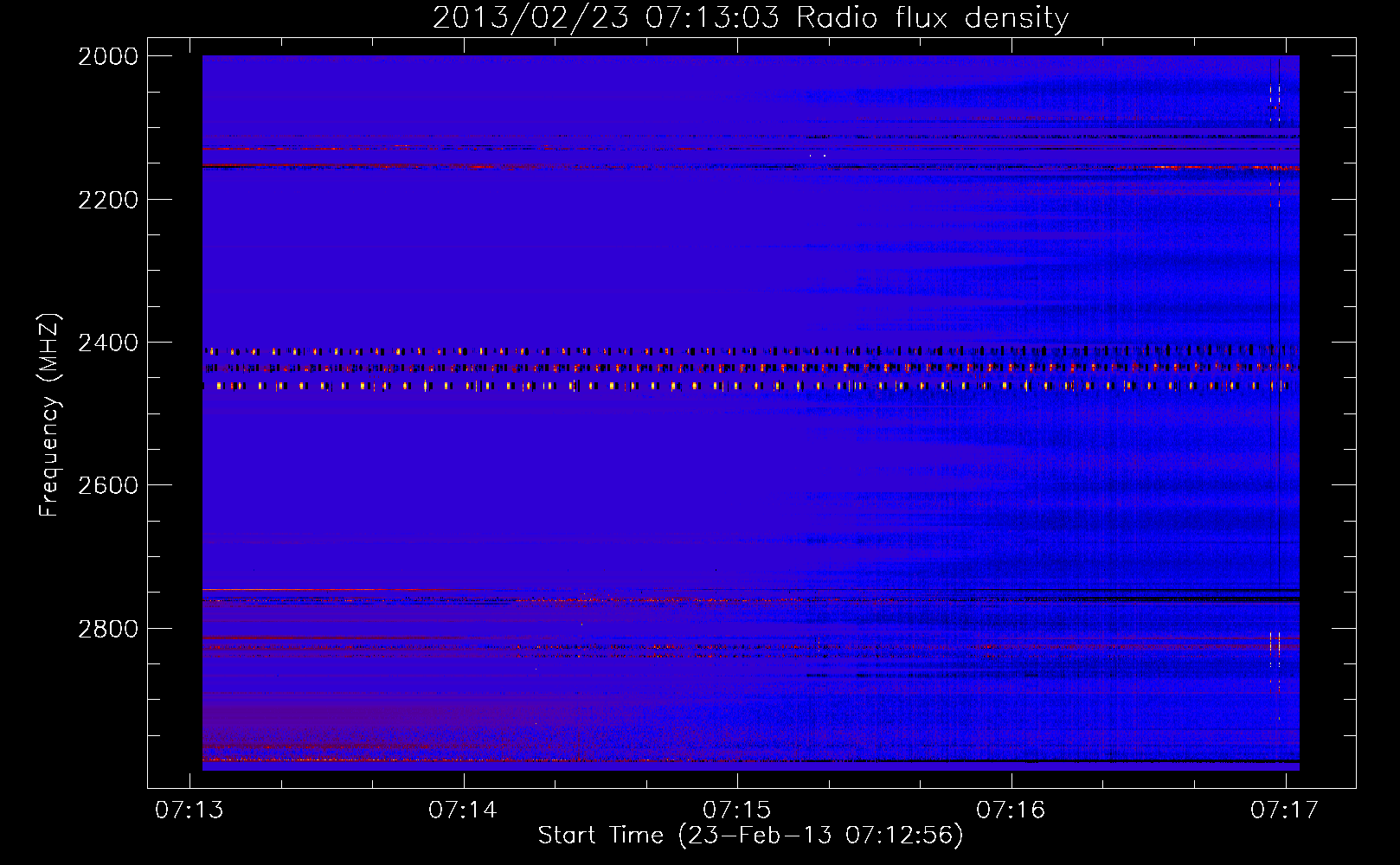Viewport: 1400px width, 865px height.
Task: Select the 2000 frequency axis label
Action: click(108, 56)
